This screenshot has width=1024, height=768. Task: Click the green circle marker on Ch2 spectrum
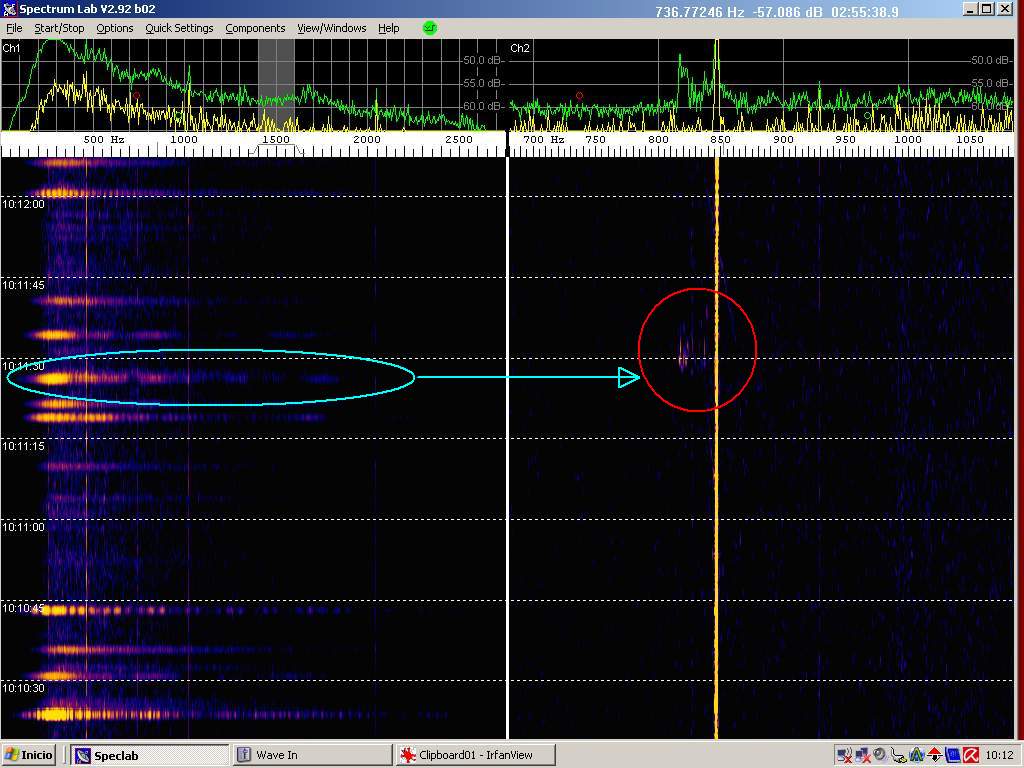(x=867, y=115)
